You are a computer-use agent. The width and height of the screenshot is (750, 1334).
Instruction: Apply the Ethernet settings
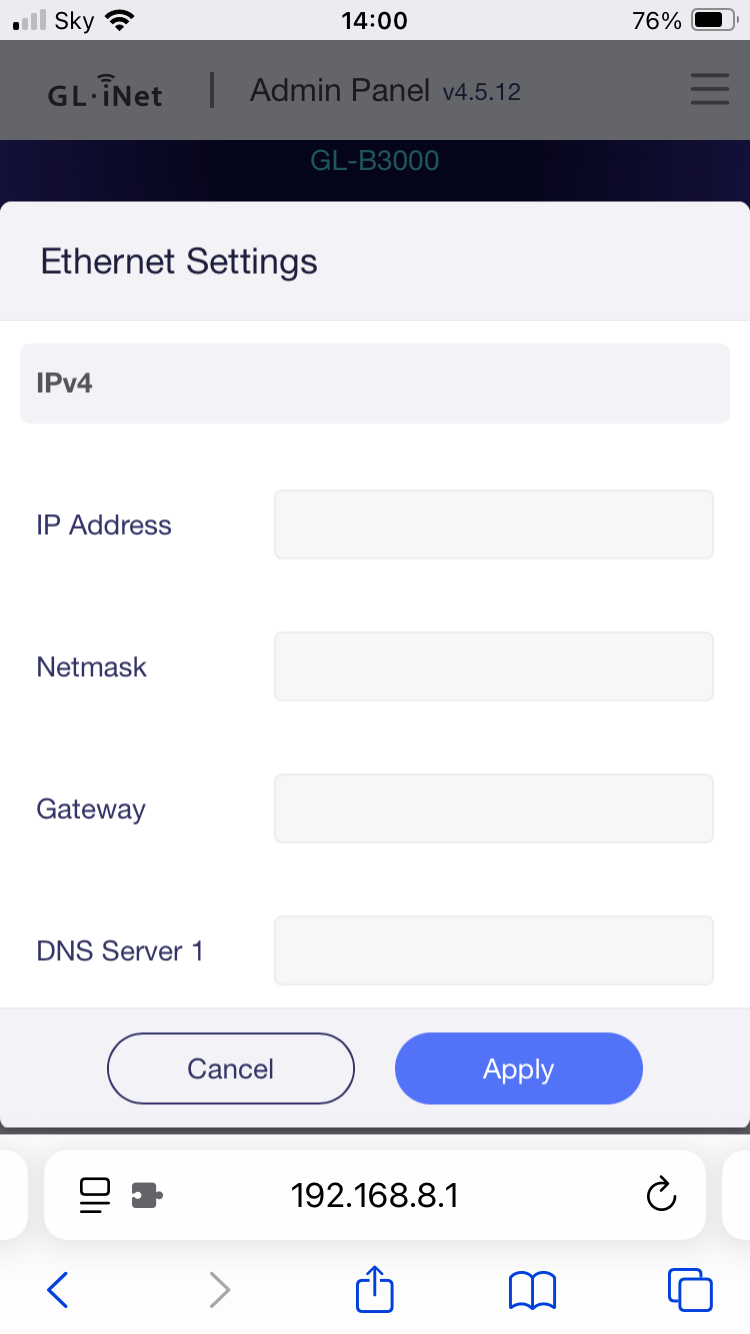pyautogui.click(x=518, y=1068)
